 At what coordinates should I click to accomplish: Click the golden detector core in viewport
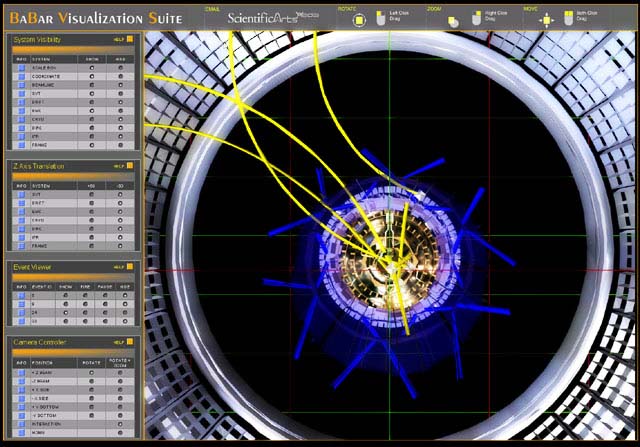pyautogui.click(x=389, y=261)
